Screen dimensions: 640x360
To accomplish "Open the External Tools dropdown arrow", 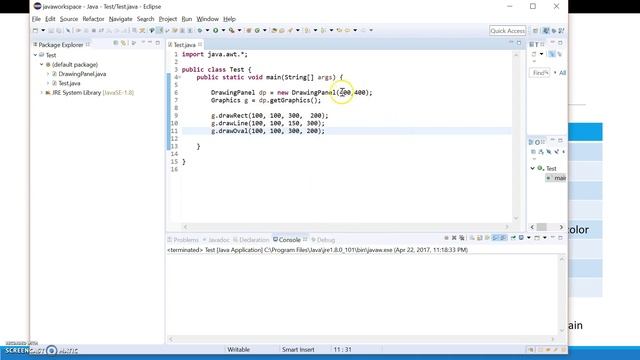I will tap(239, 30).
